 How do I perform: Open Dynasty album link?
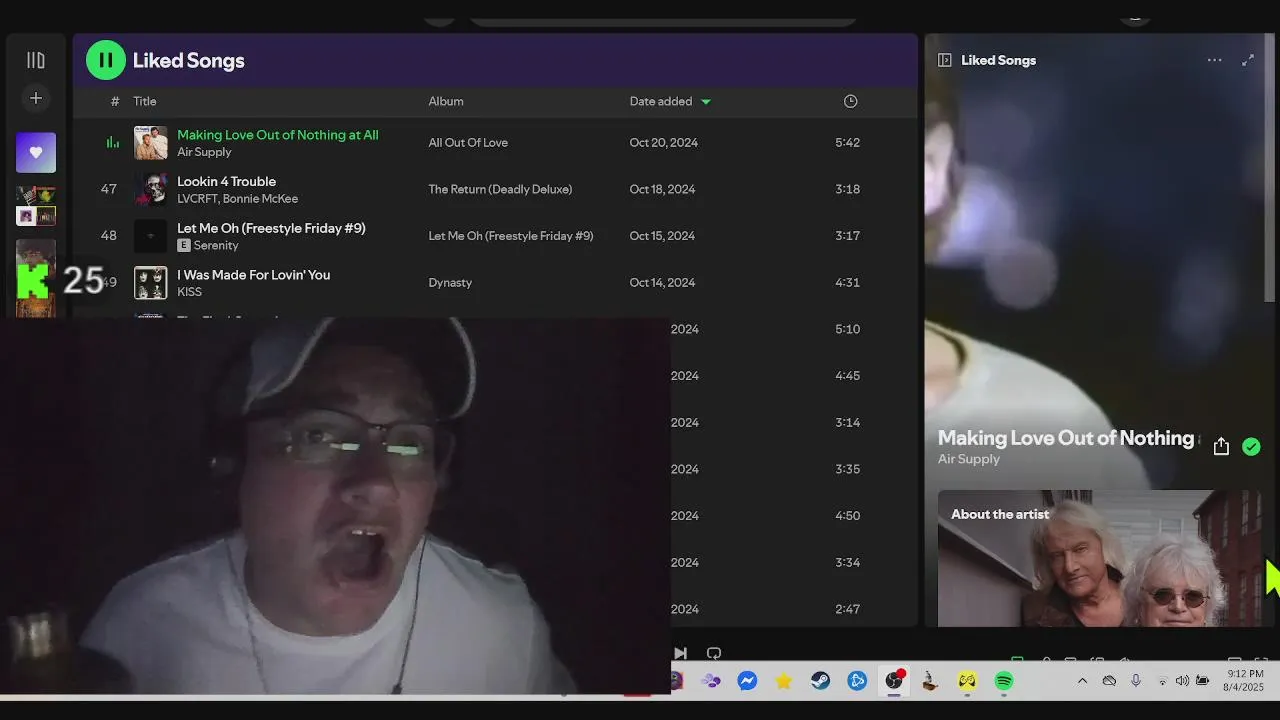click(450, 283)
